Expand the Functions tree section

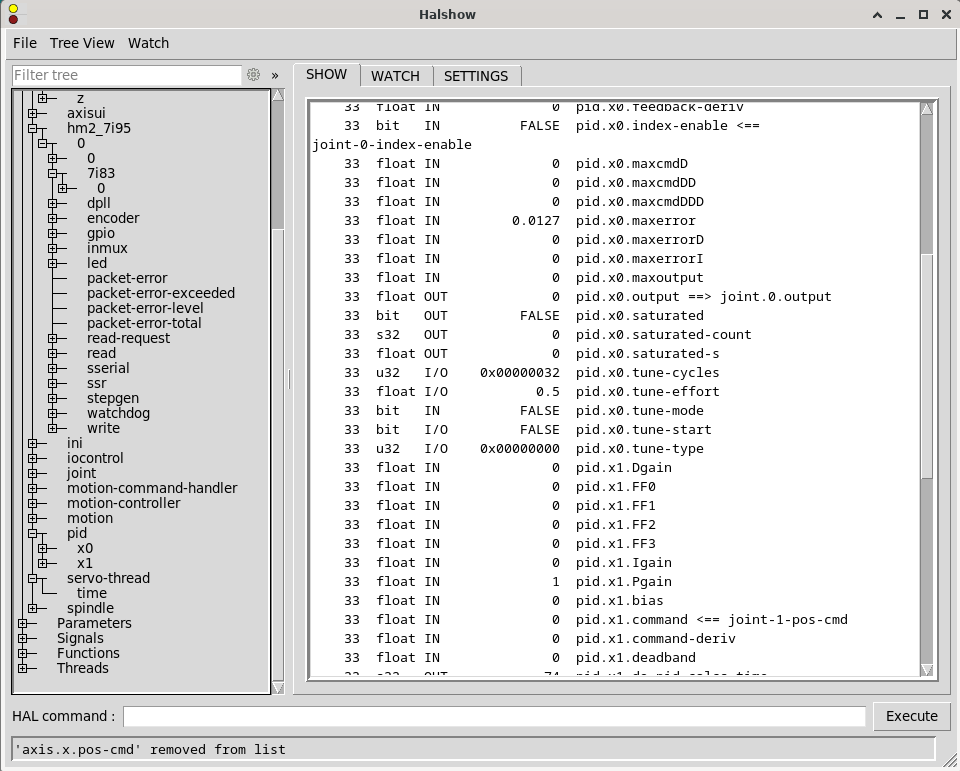[23, 653]
